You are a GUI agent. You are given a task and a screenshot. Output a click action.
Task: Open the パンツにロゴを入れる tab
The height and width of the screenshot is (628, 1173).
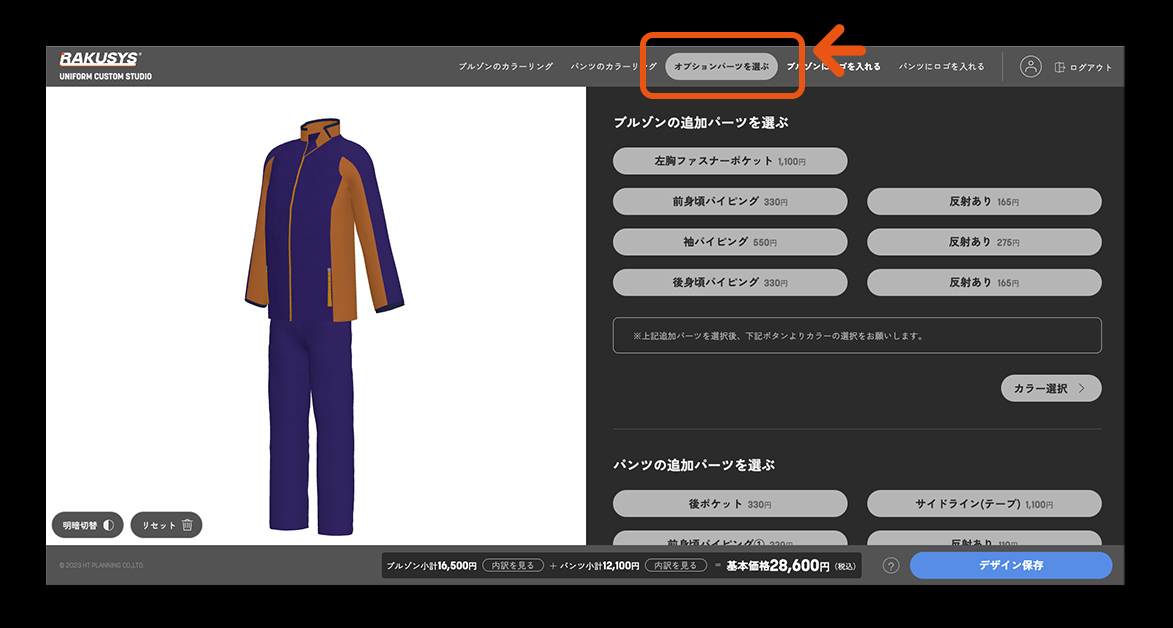[x=941, y=67]
